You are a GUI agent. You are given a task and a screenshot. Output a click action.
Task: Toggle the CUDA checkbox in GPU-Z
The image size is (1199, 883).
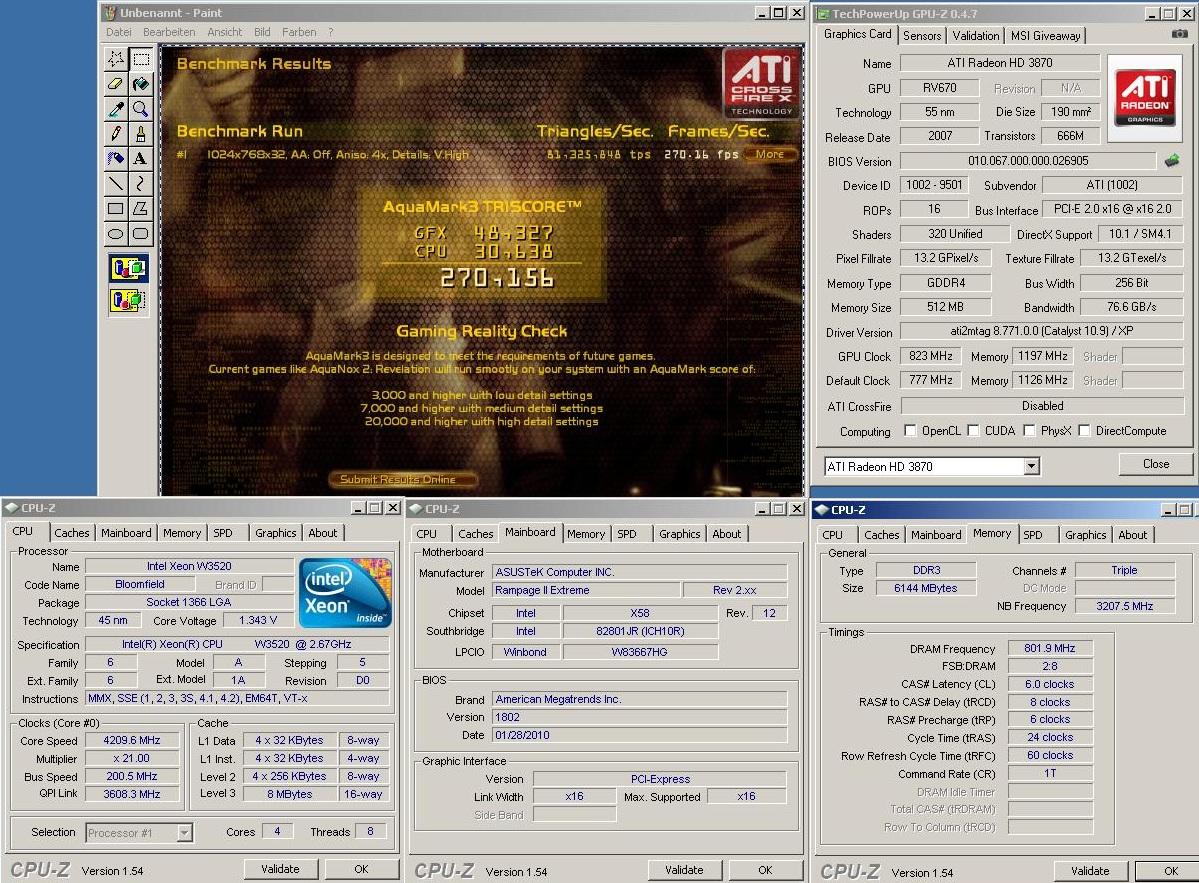point(973,430)
